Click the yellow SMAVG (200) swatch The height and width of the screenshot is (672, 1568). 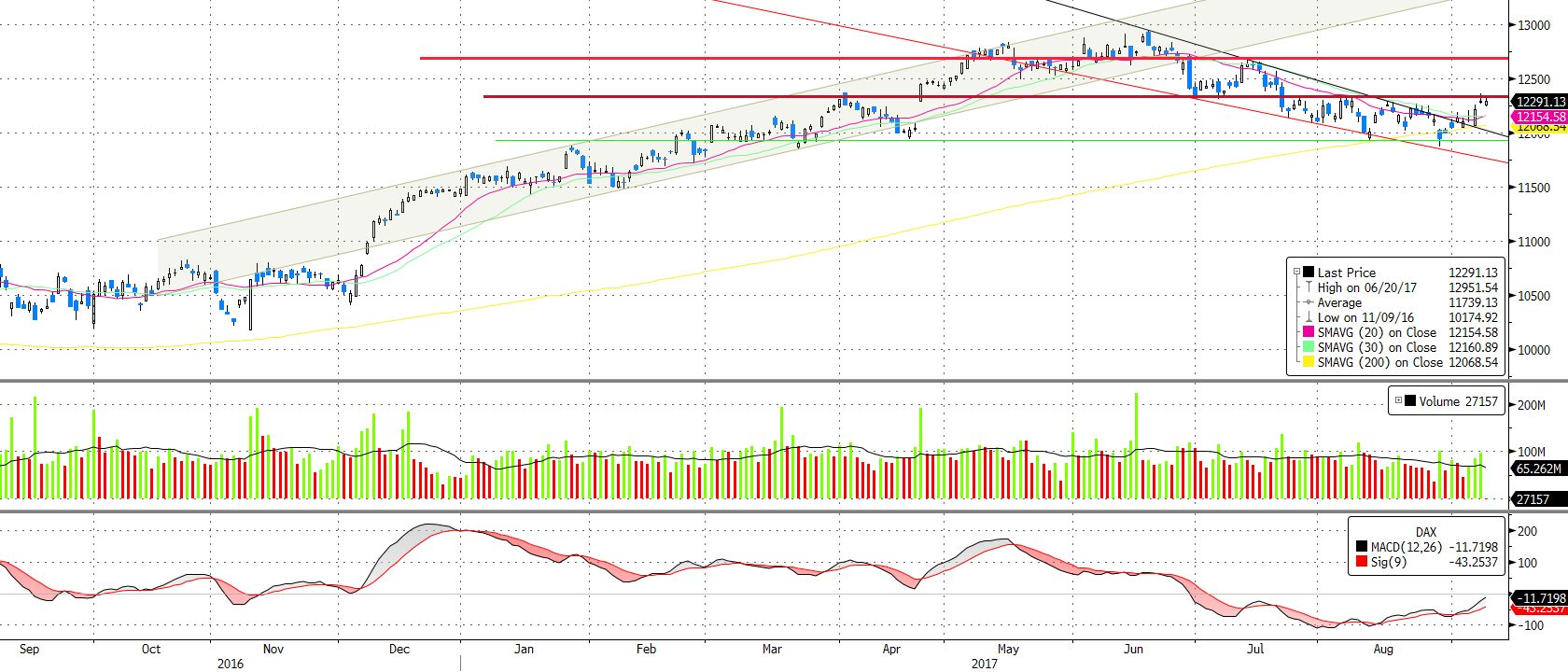coord(1309,362)
